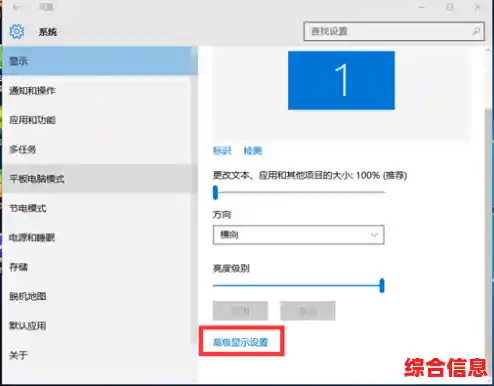The image size is (494, 386).
Task: Click the 标识 identify link
Action: coord(222,151)
